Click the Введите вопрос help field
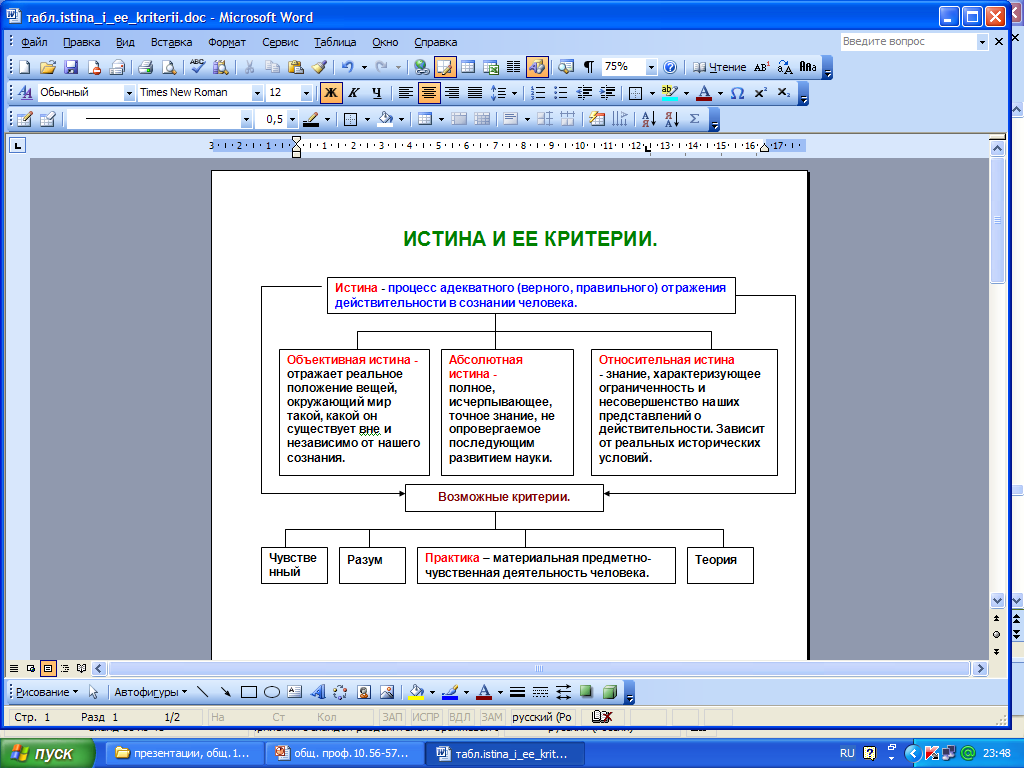This screenshot has width=1024, height=768. [908, 42]
